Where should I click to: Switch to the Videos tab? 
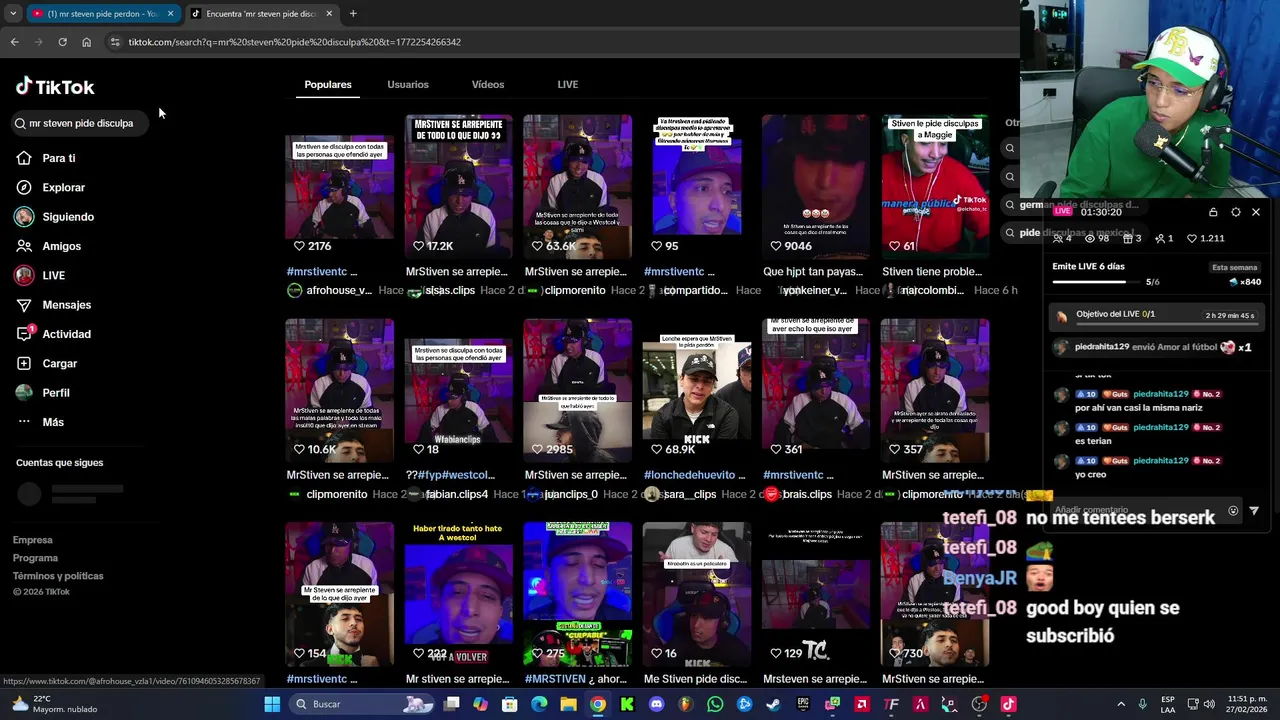coord(488,84)
